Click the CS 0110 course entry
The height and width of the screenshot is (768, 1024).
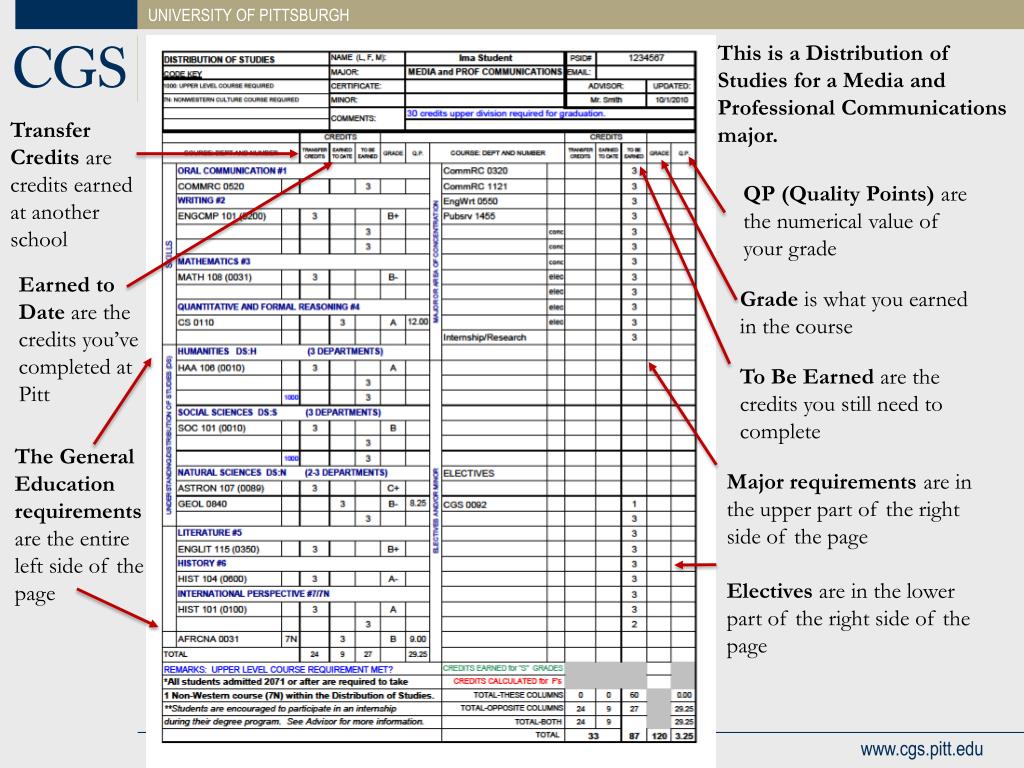click(x=196, y=323)
